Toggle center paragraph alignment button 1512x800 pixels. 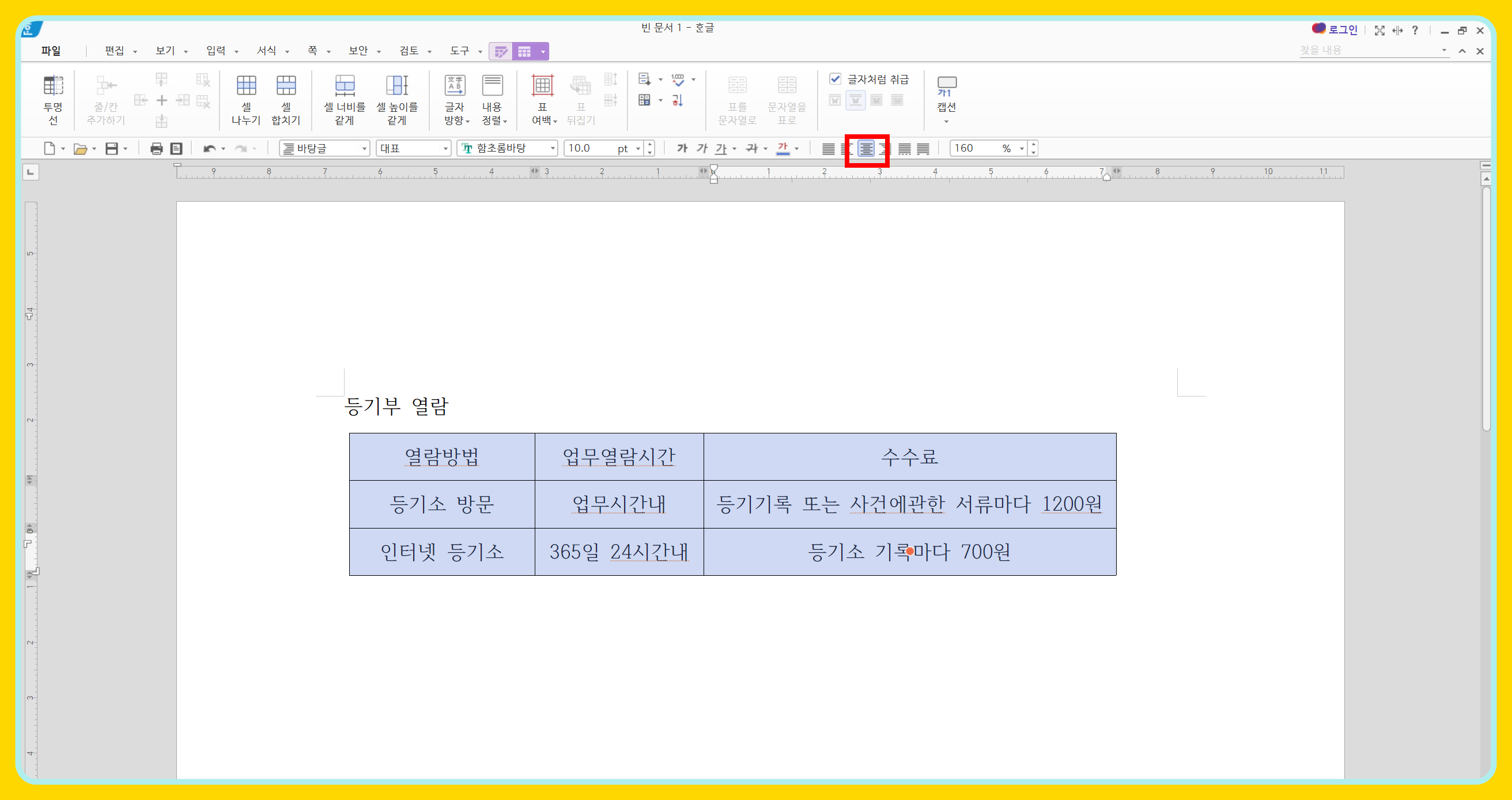click(865, 149)
